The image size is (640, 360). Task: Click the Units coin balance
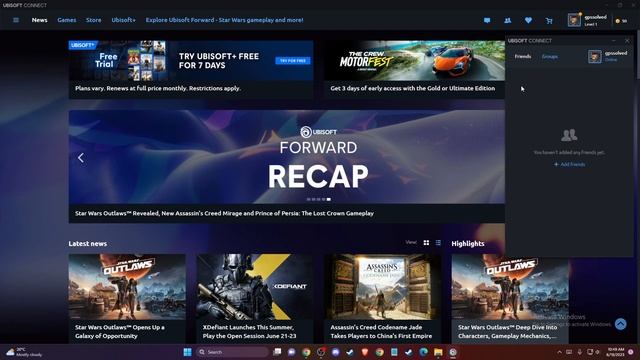click(x=621, y=21)
